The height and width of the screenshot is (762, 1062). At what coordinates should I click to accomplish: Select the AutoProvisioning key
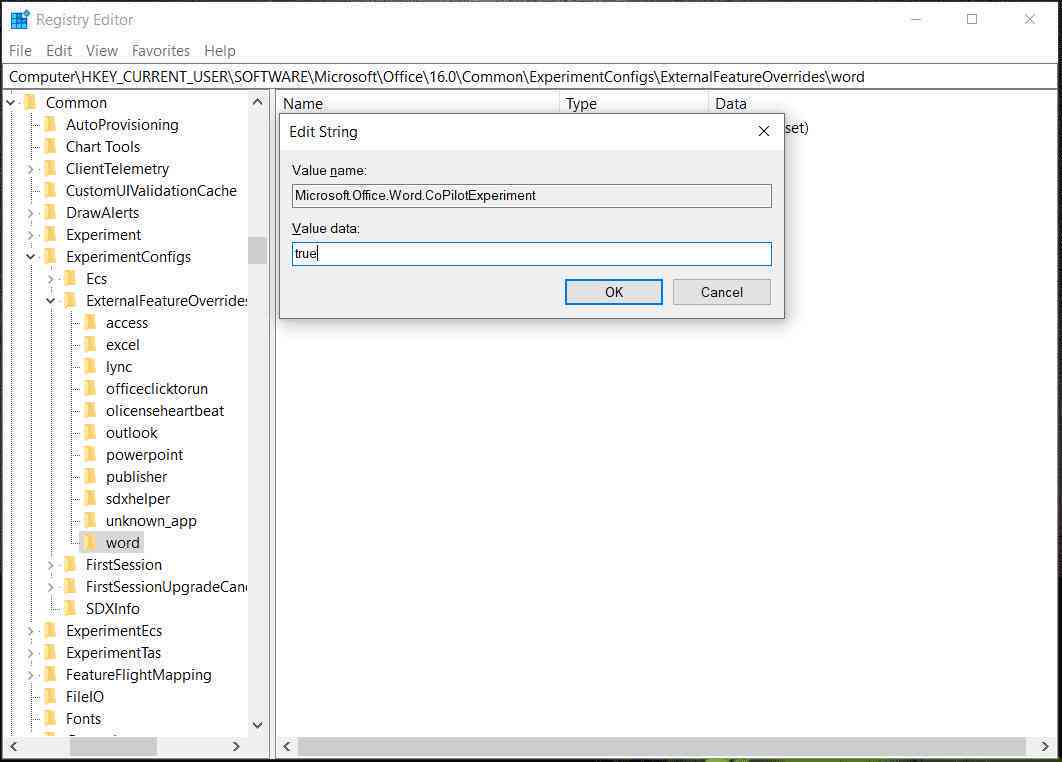click(x=122, y=125)
